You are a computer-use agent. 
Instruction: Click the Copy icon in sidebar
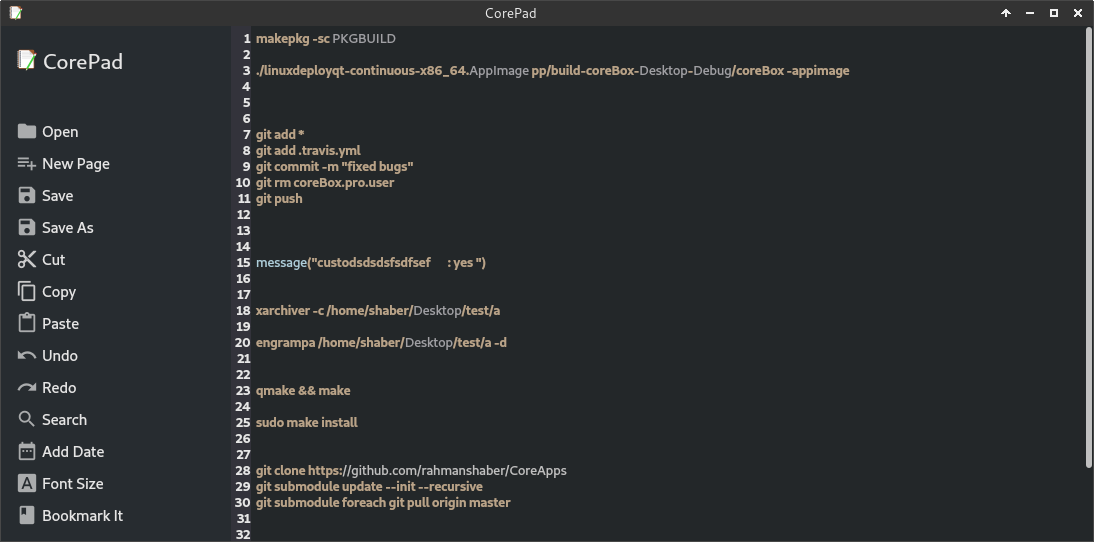(27, 292)
